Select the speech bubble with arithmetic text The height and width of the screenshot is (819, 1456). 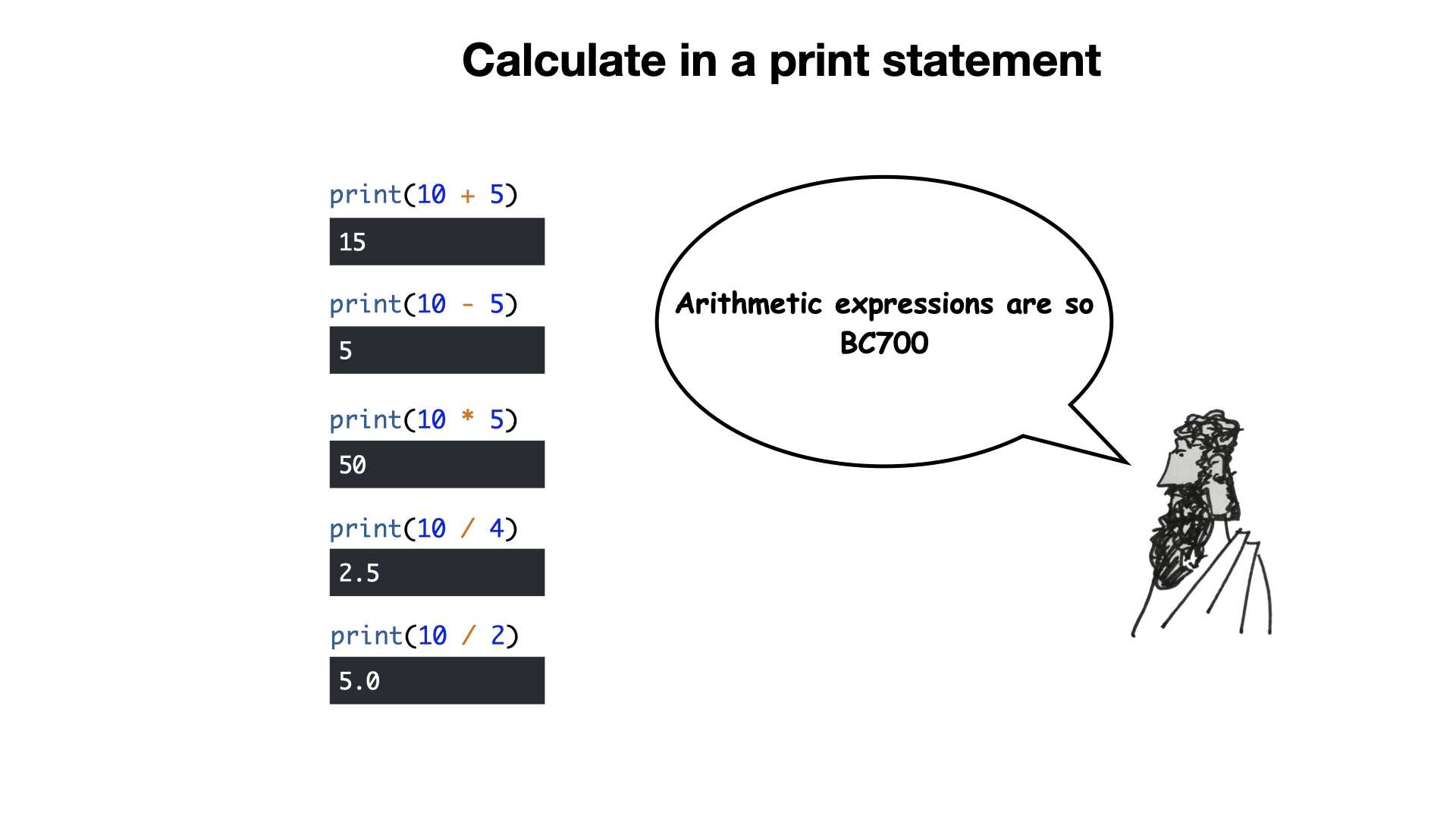pos(885,322)
